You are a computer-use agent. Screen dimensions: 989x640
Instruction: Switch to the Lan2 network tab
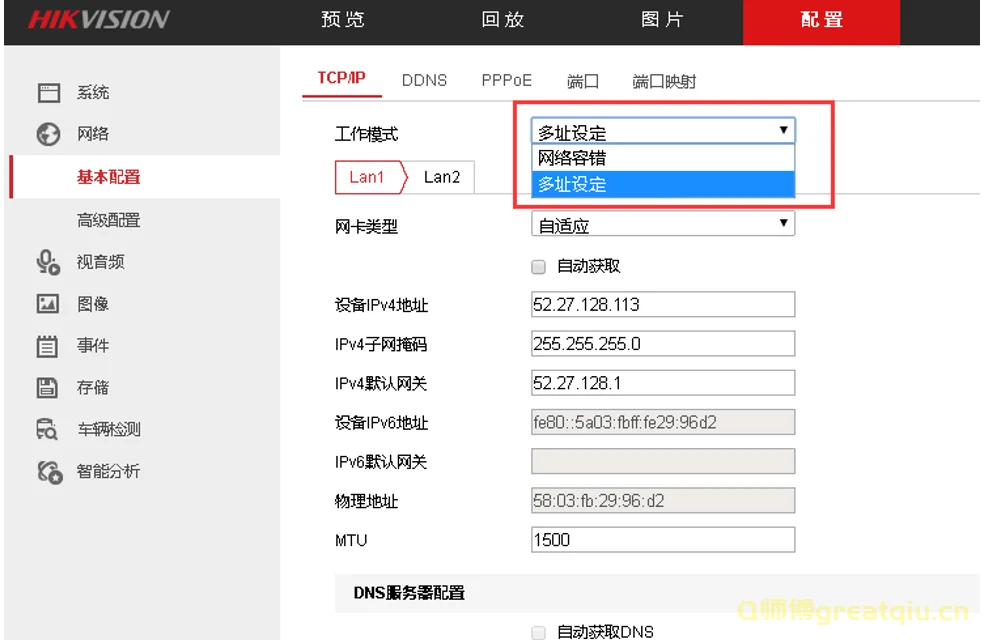tap(443, 177)
